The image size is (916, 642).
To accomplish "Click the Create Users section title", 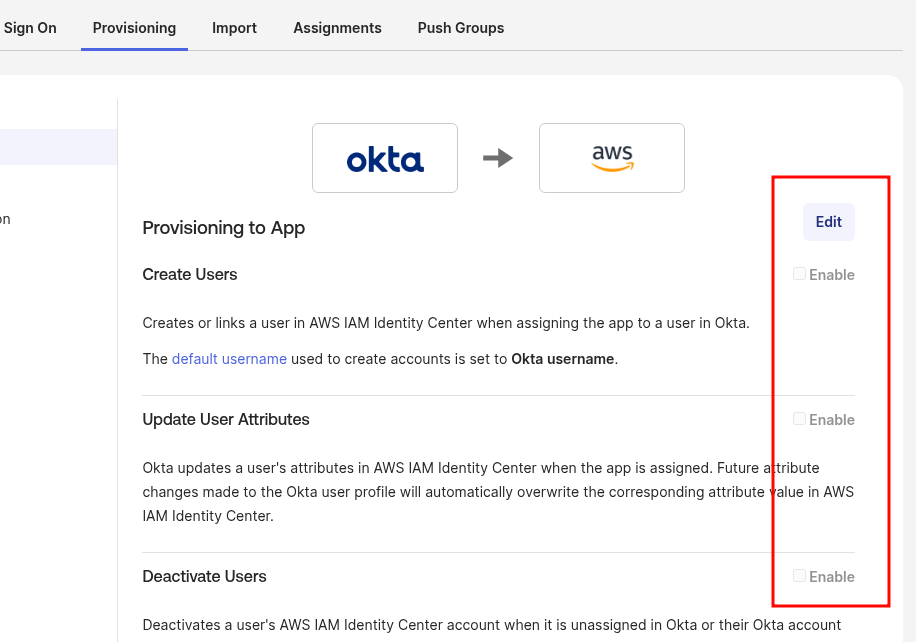I will [190, 275].
